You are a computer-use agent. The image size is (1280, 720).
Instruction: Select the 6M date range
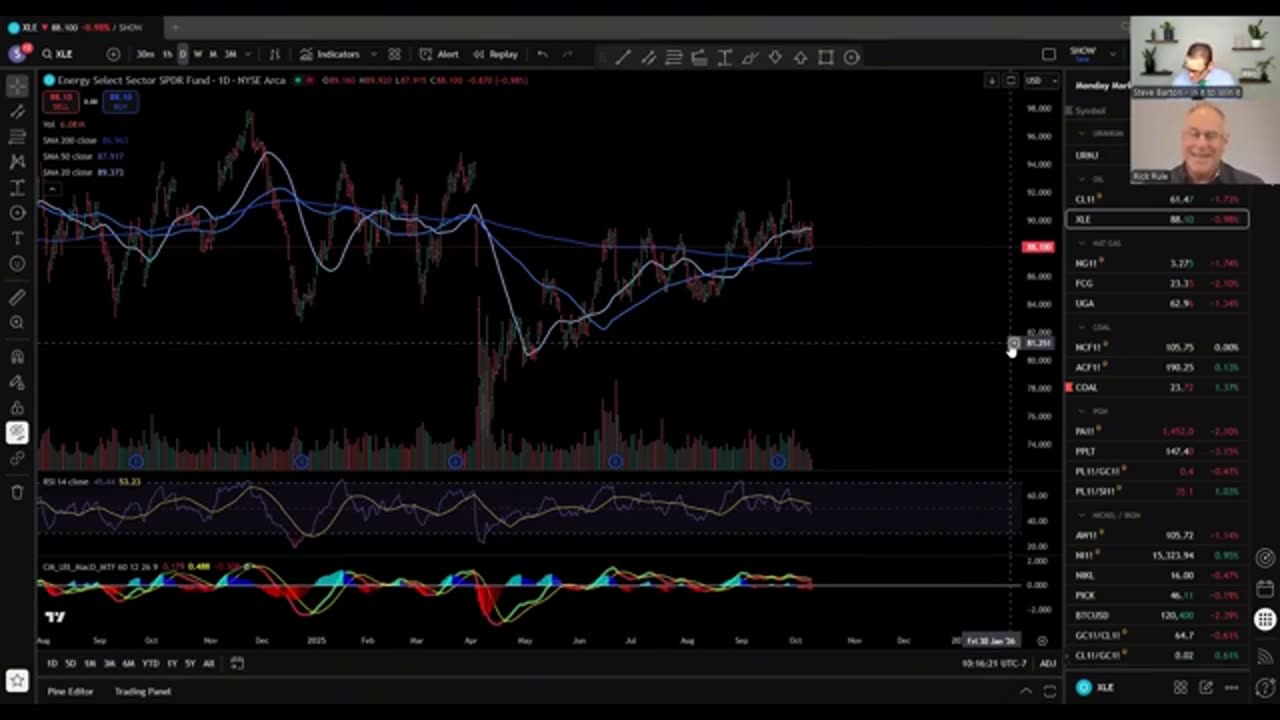tap(129, 663)
